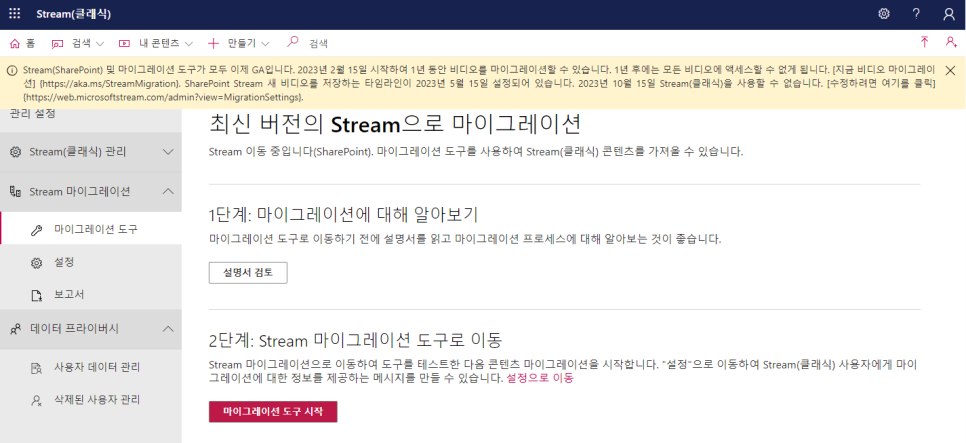Click the plus icon beside 만들기

213,43
